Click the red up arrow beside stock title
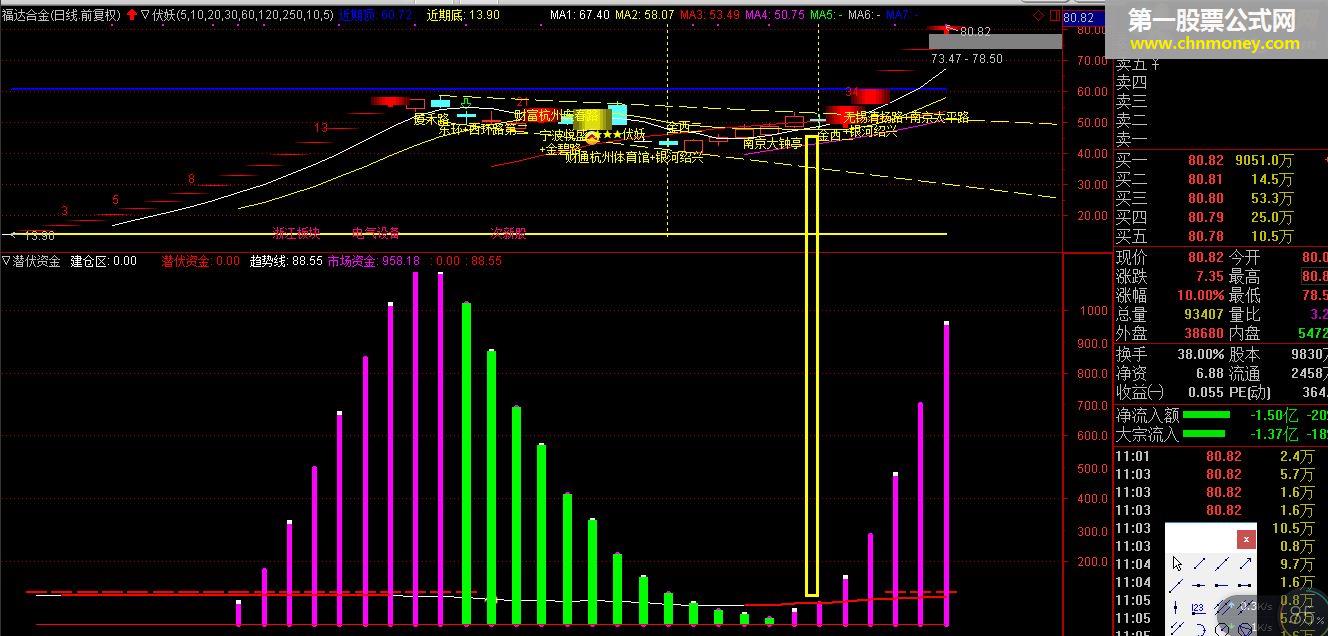The image size is (1328, 636). click(131, 15)
